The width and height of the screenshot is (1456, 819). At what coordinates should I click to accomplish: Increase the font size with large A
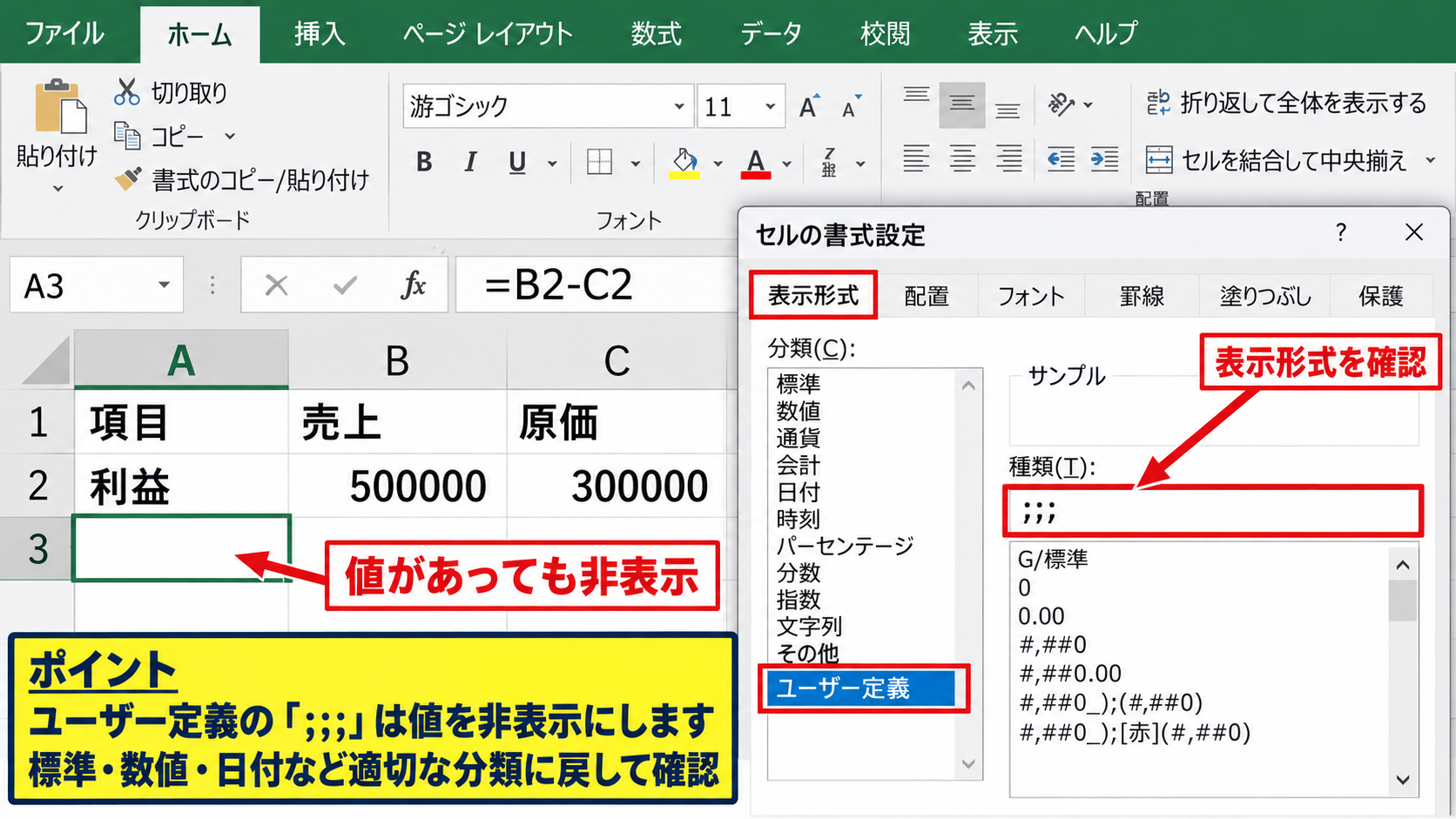tap(809, 107)
